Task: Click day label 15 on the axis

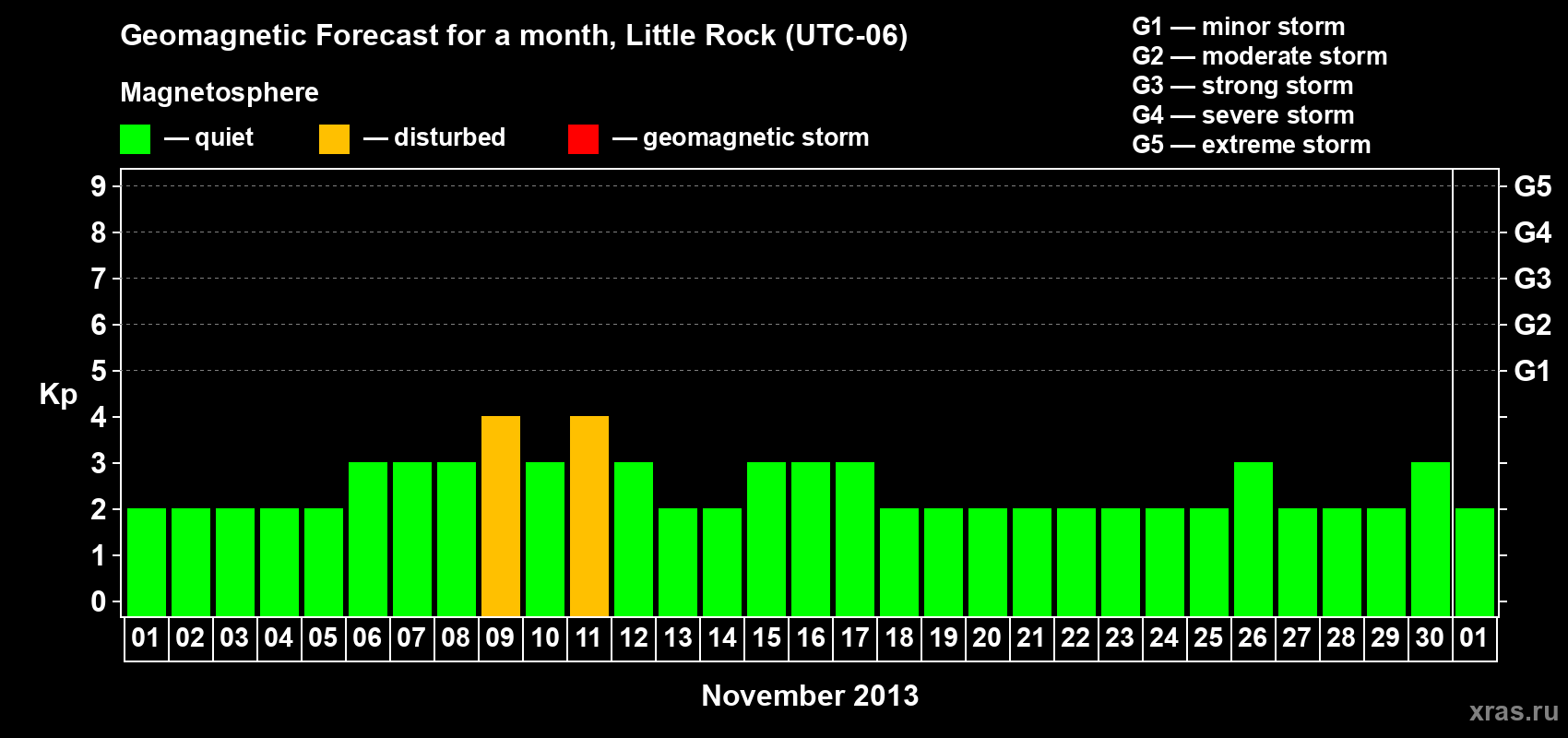Action: [766, 638]
